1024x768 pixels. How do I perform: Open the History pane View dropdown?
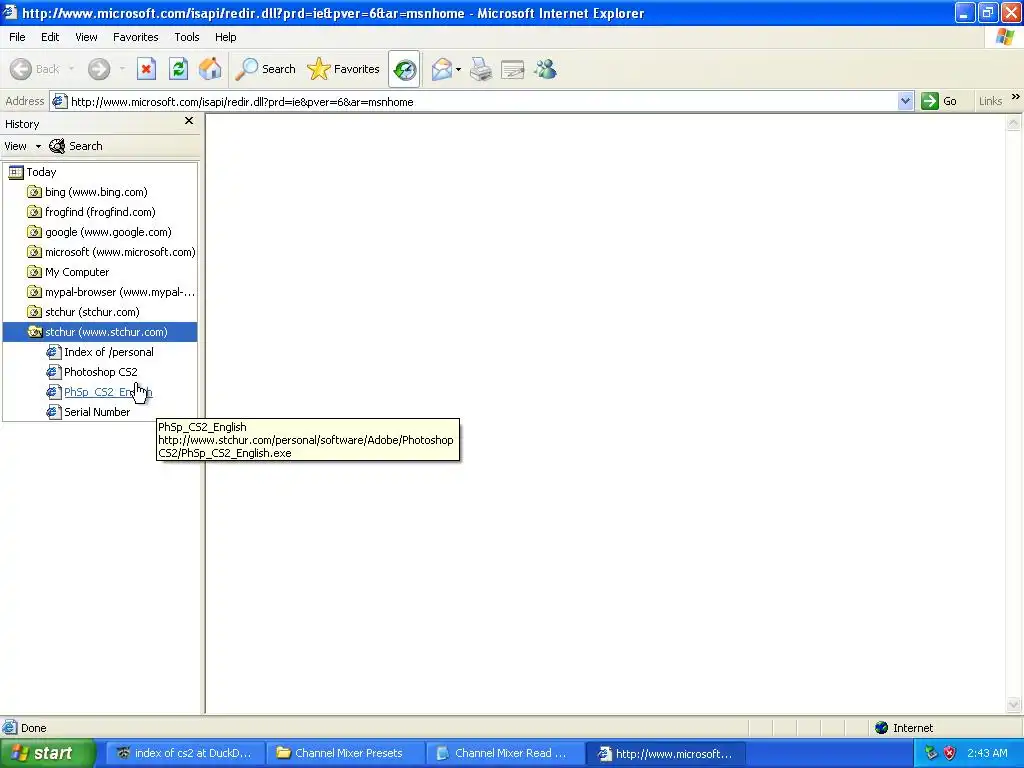[x=23, y=146]
